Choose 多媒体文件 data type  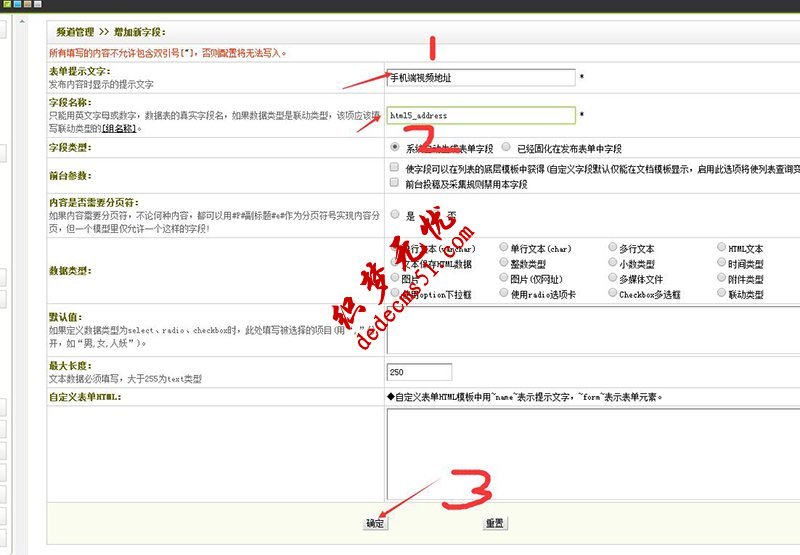613,278
